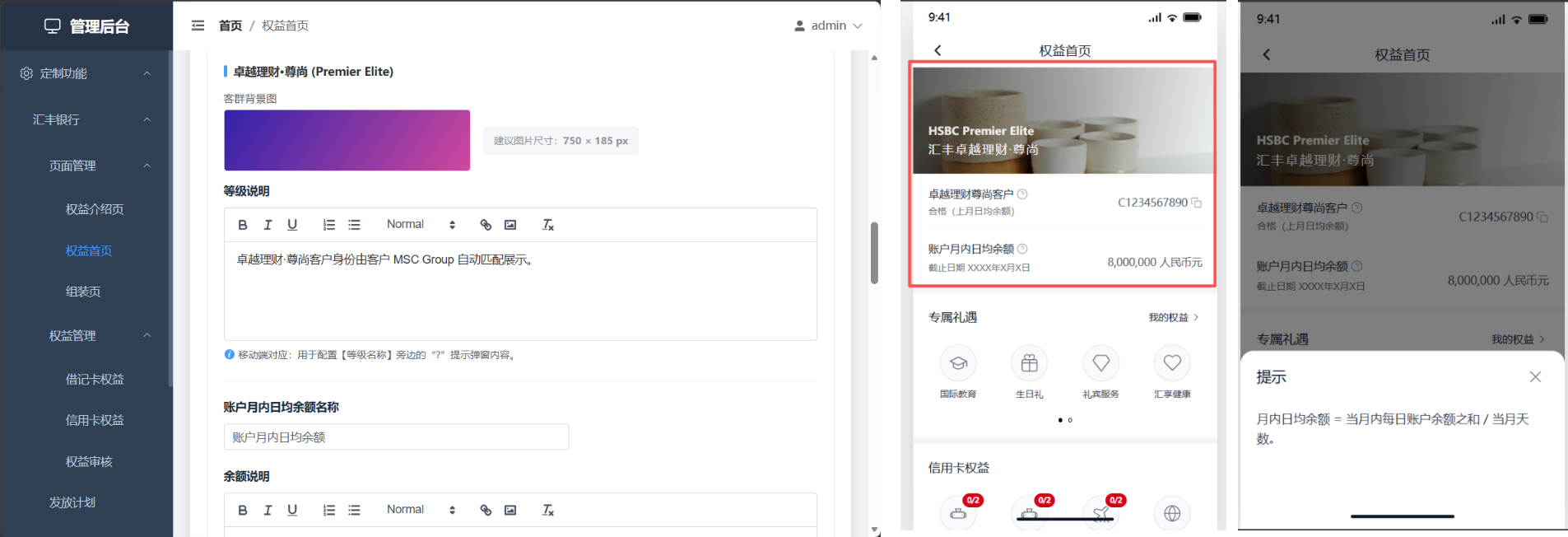Screen dimensions: 1568x537
Task: Insert ordered list in 等级说明 editor
Action: click(x=329, y=225)
